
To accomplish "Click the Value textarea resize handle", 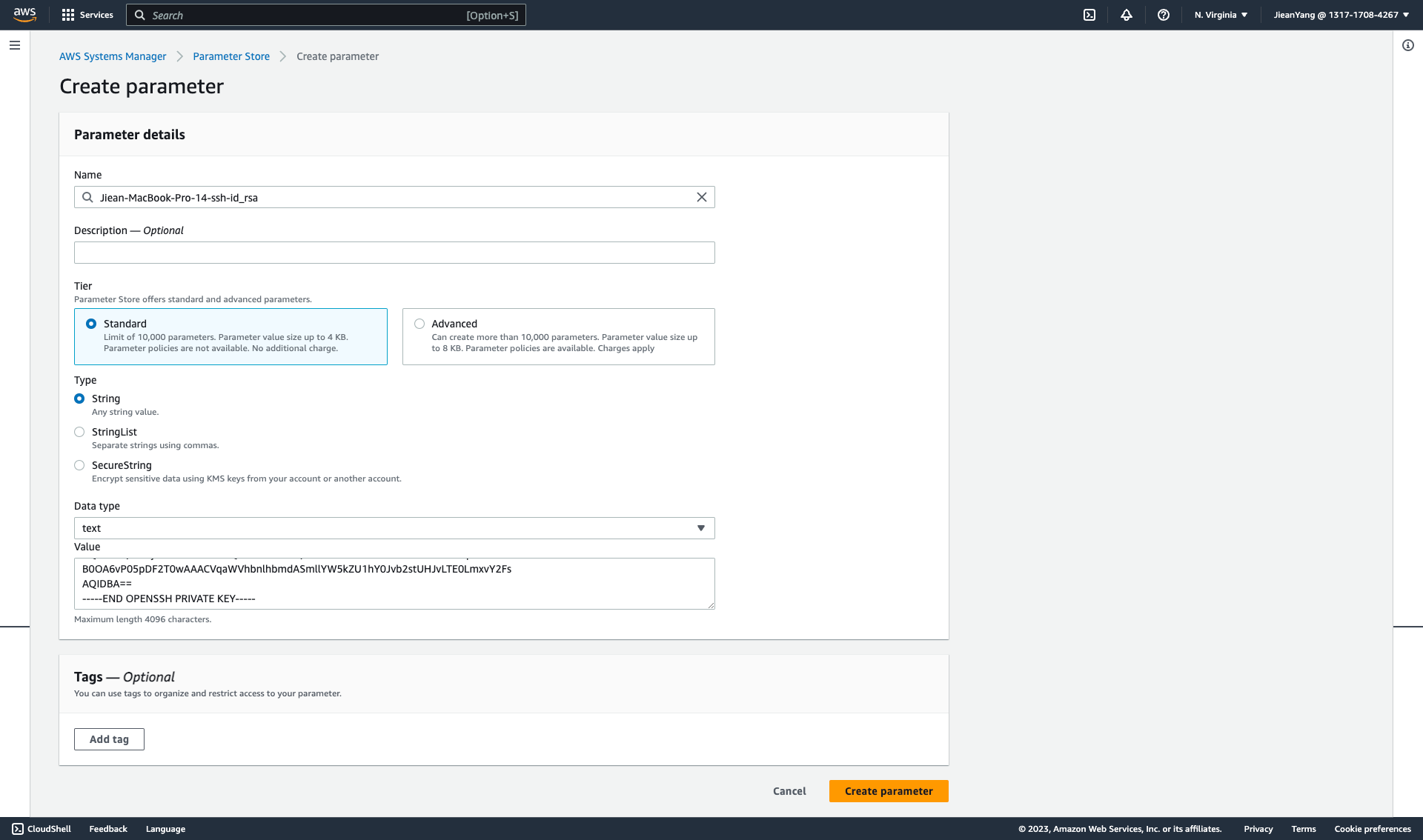I will 711,605.
